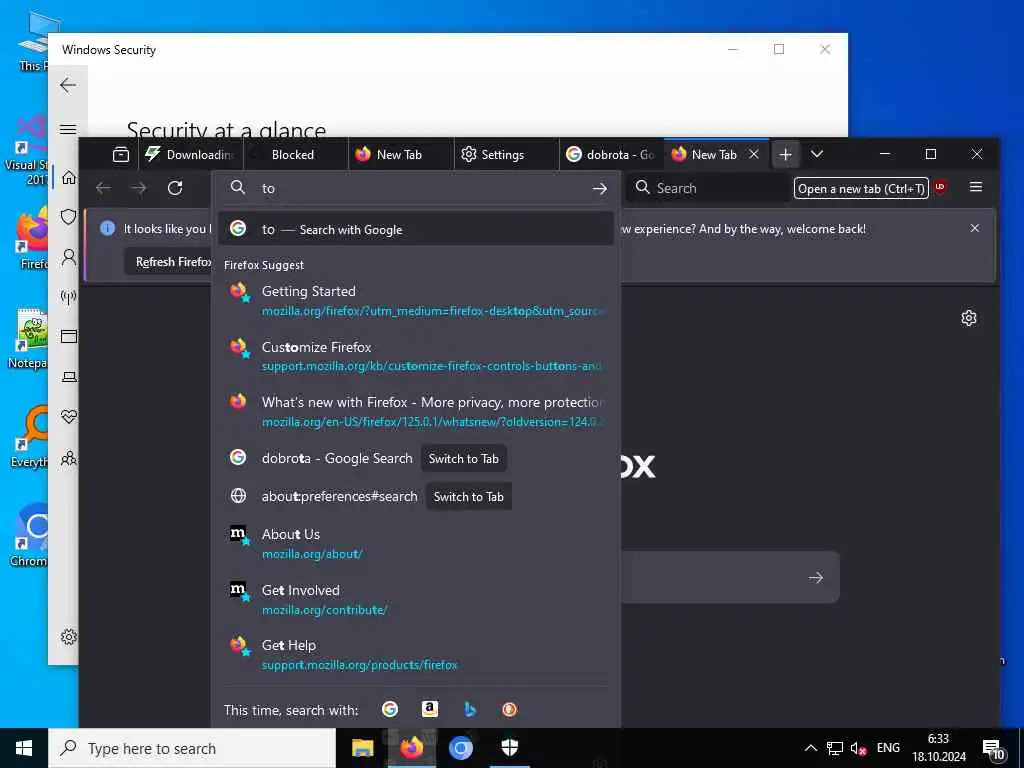Search this time with Bing icon
Screen dimensions: 1024x768
(470, 709)
